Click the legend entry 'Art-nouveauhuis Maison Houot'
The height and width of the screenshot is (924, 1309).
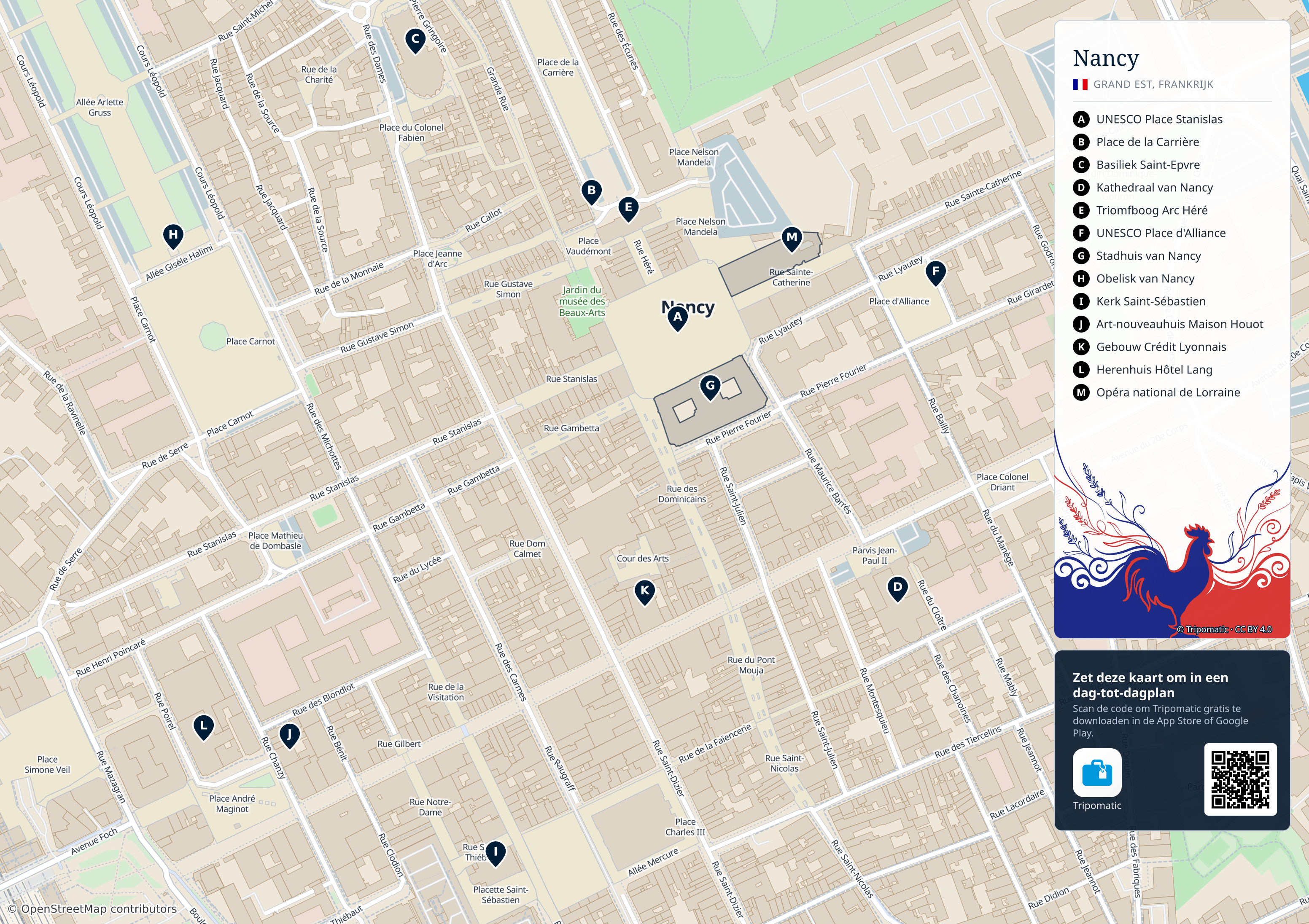click(1180, 324)
